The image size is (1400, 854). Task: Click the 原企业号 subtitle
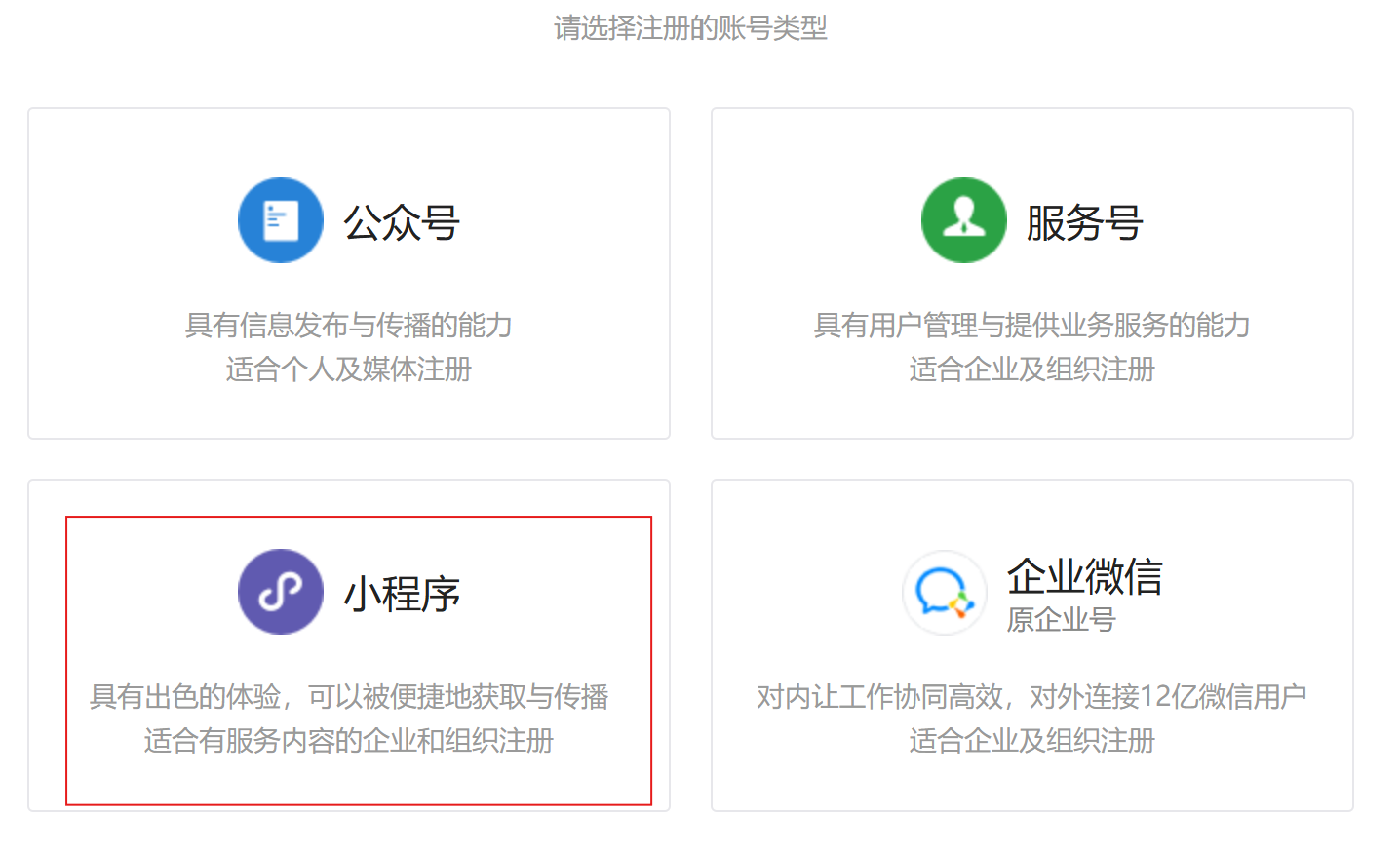tap(1062, 619)
